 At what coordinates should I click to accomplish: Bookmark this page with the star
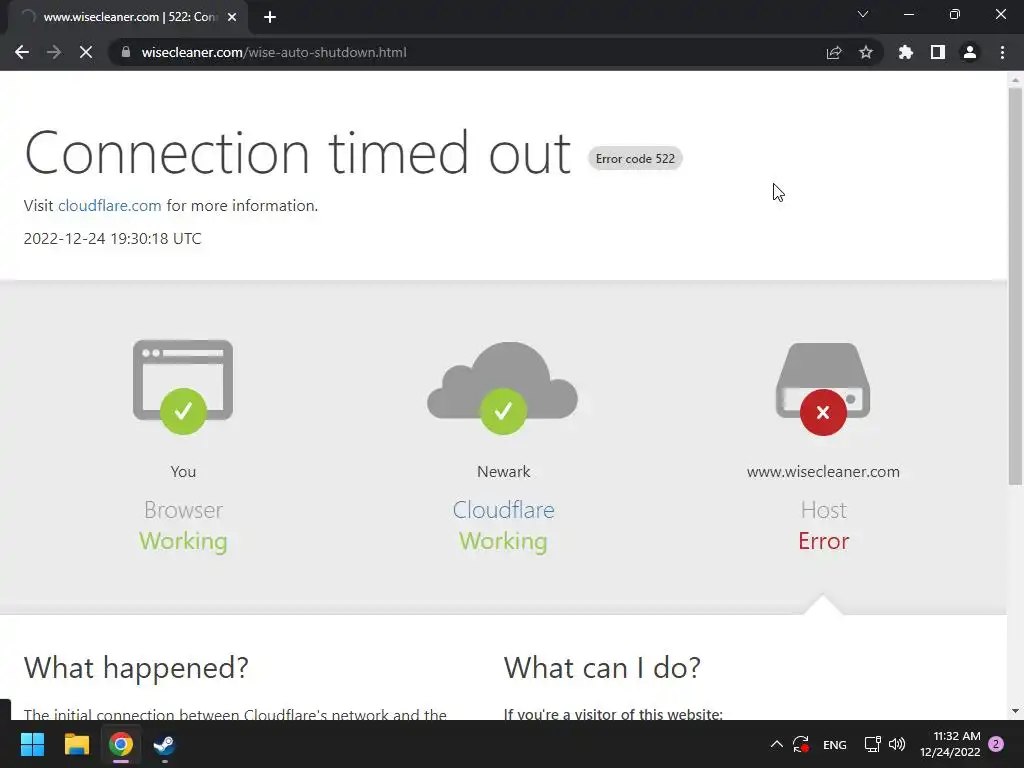coord(866,52)
